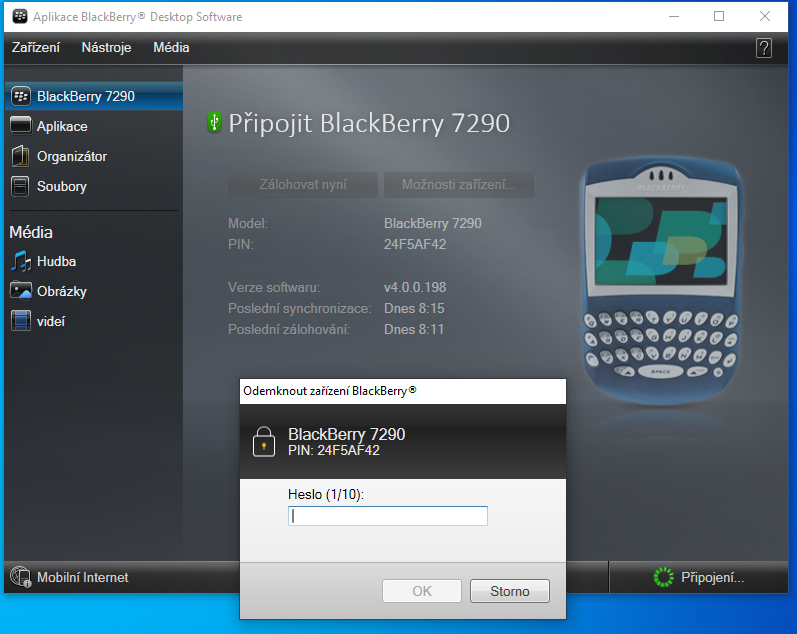Click the Aplikace sidebar icon
The image size is (797, 634).
click(x=21, y=126)
